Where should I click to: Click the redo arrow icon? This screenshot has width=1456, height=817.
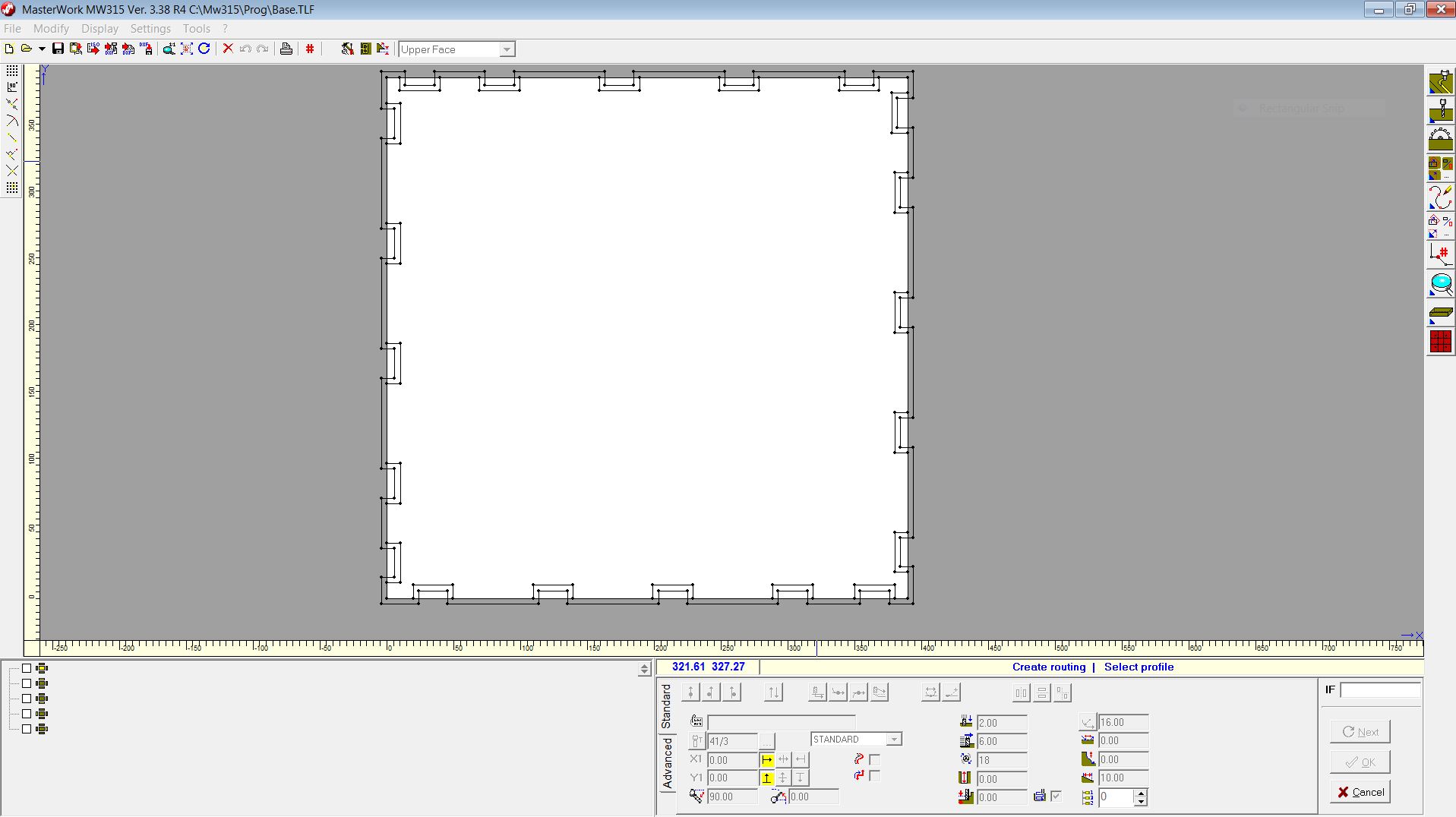pyautogui.click(x=263, y=49)
